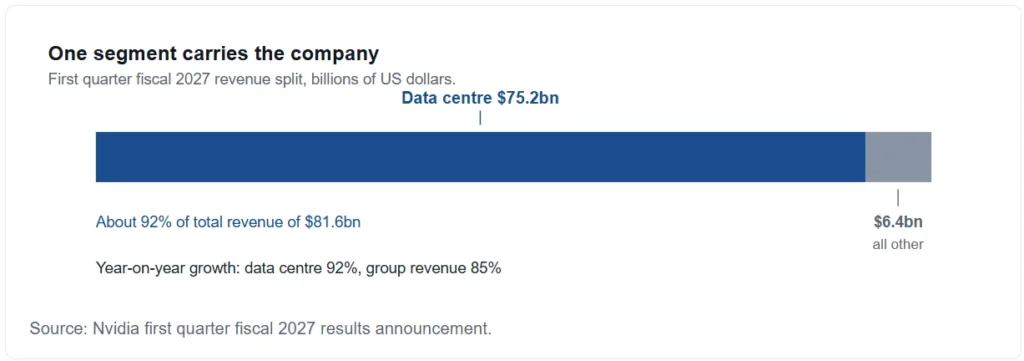1024x361 pixels.
Task: Click the tick mark under Data centre label
Action: tap(480, 118)
